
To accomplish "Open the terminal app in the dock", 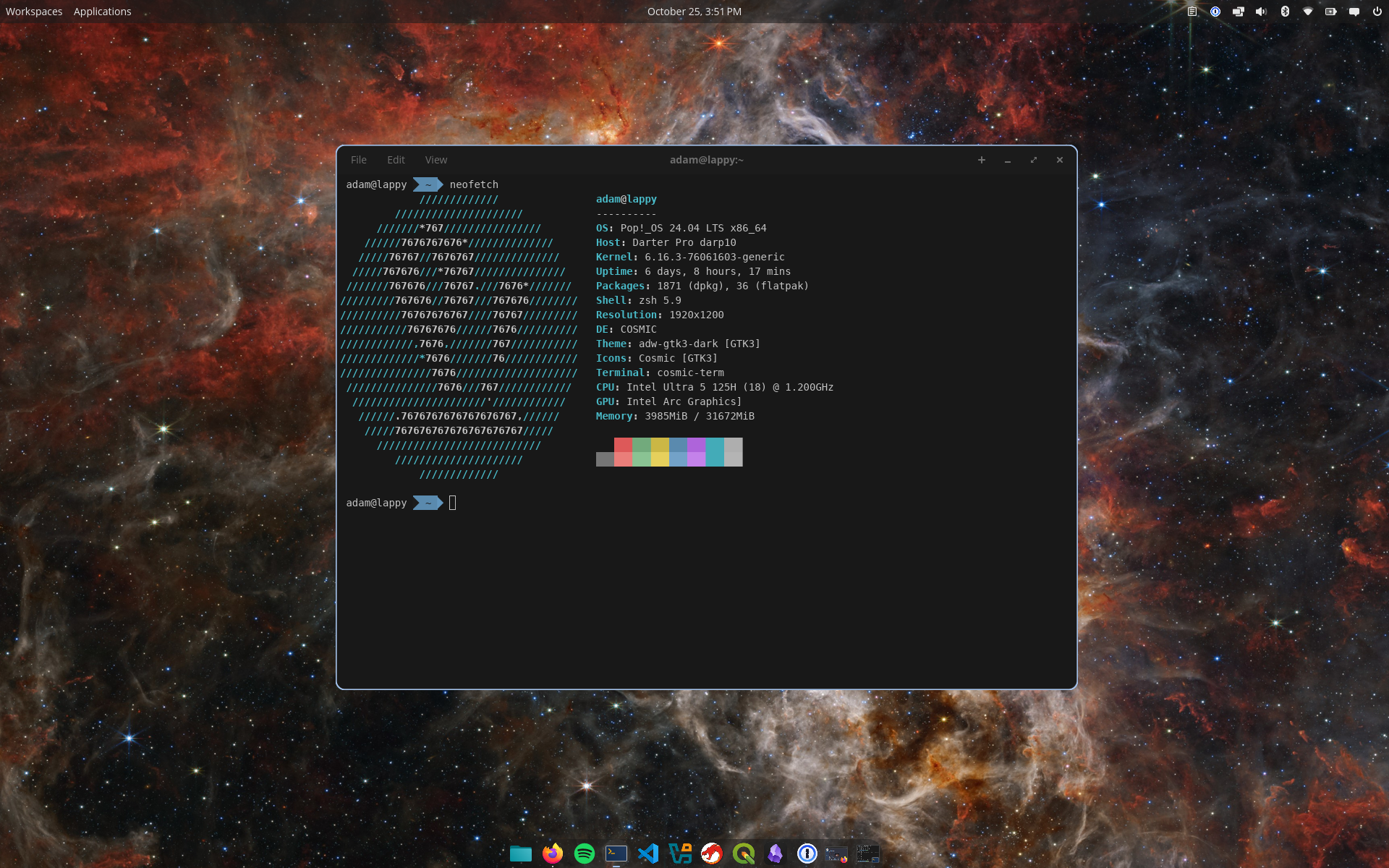I will pos(616,854).
